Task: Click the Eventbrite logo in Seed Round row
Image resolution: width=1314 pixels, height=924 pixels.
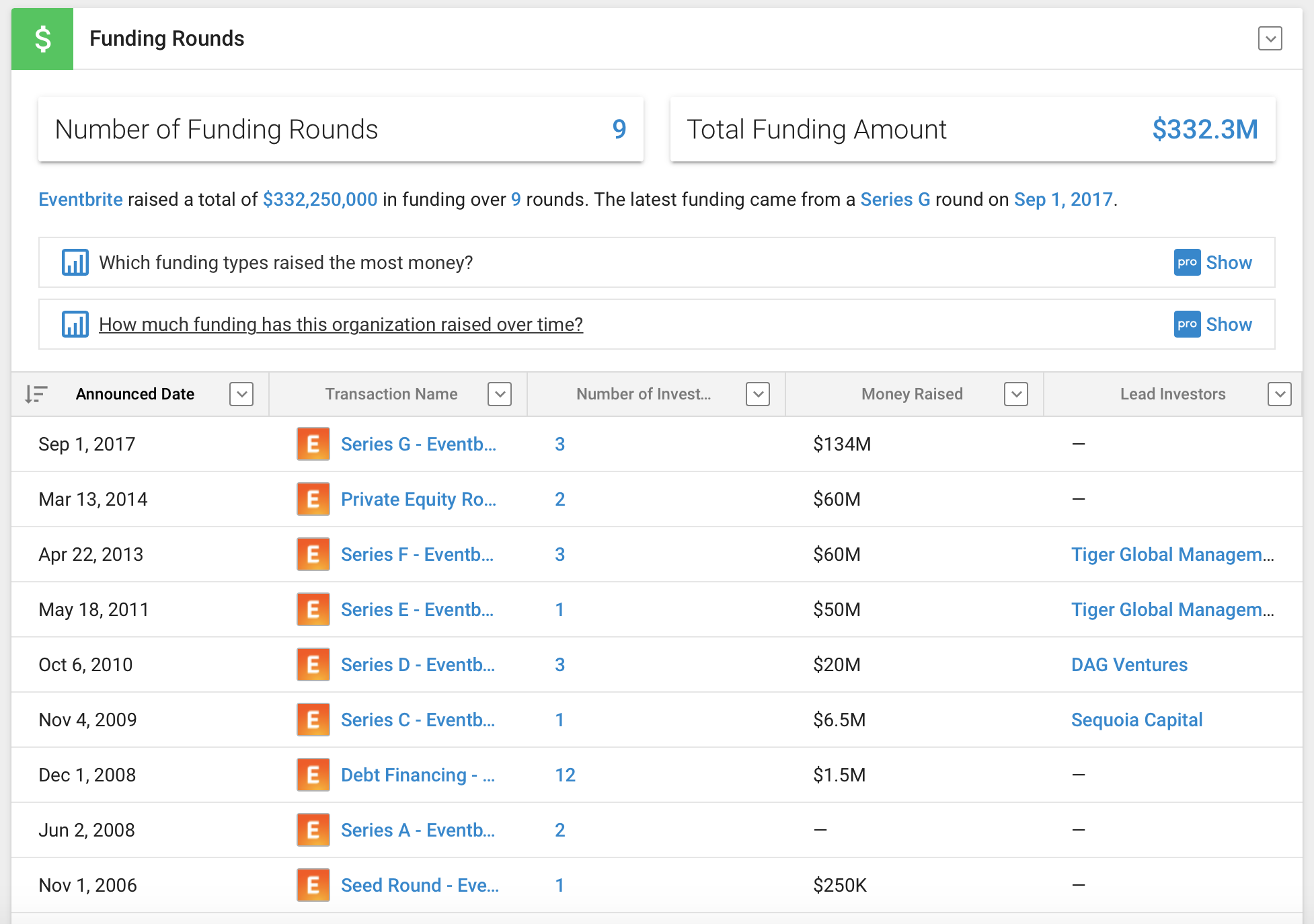Action: [x=313, y=885]
